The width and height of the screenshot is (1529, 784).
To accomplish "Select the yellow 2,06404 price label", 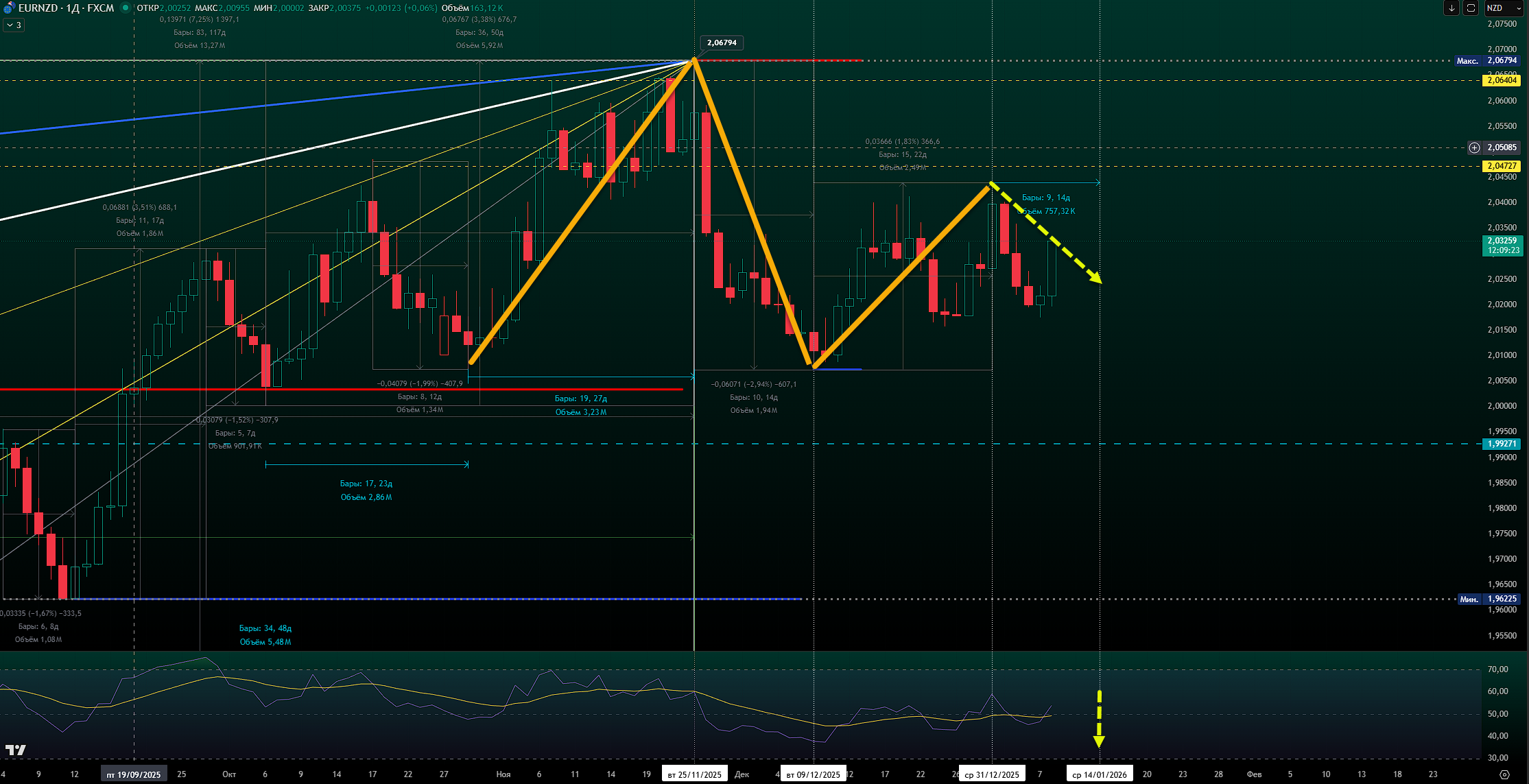I will pos(1502,80).
